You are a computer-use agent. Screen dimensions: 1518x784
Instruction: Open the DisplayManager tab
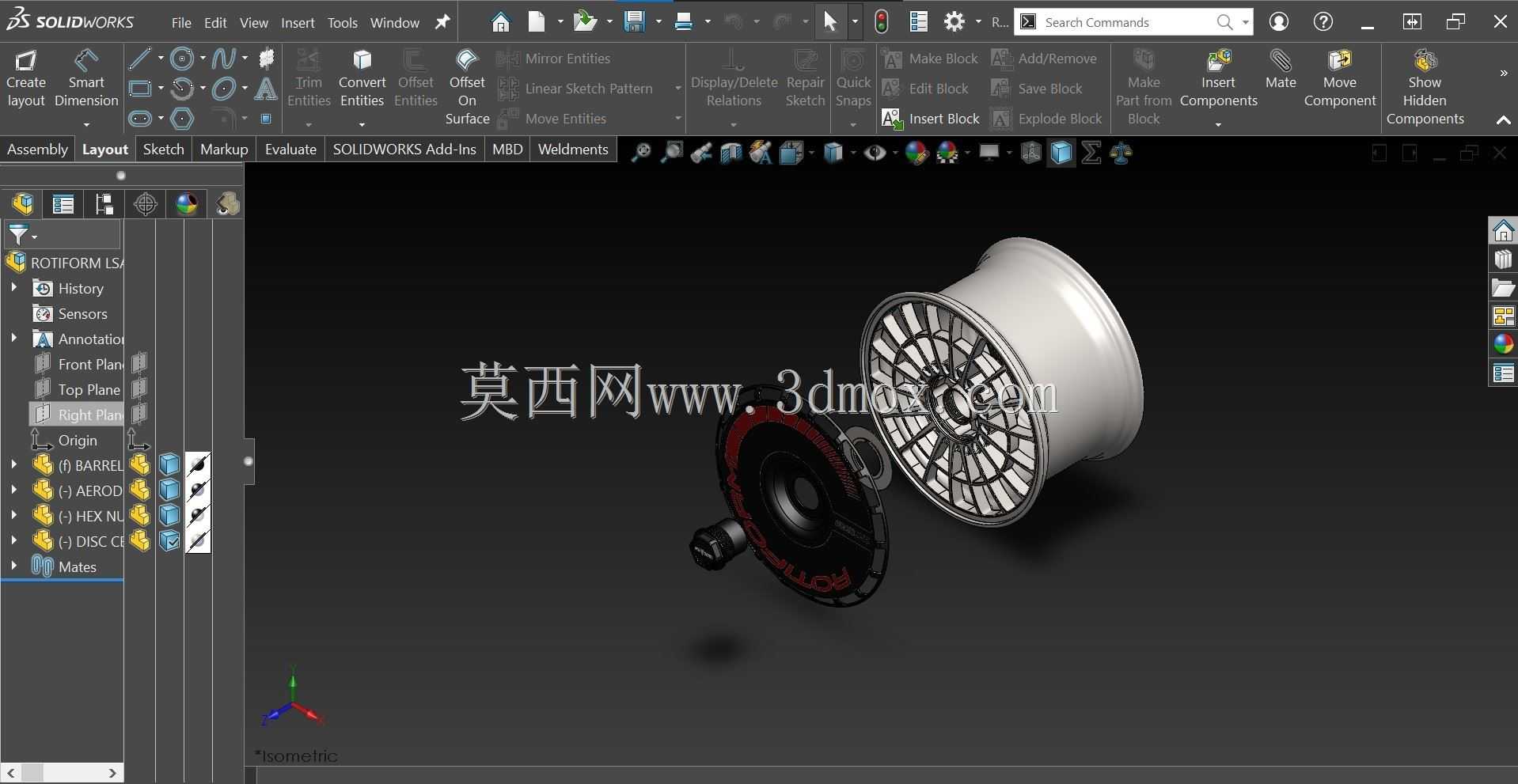tap(187, 204)
